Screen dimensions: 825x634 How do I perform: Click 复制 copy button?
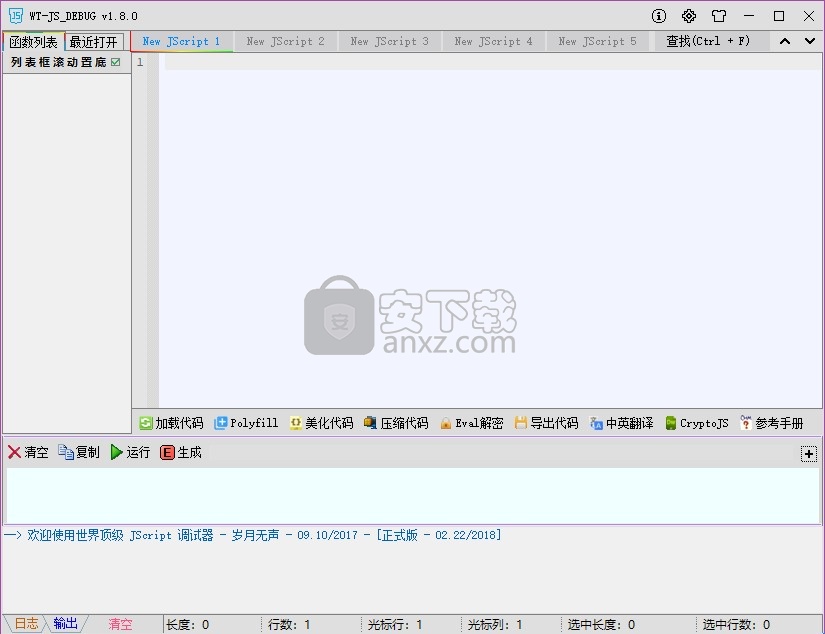click(78, 452)
